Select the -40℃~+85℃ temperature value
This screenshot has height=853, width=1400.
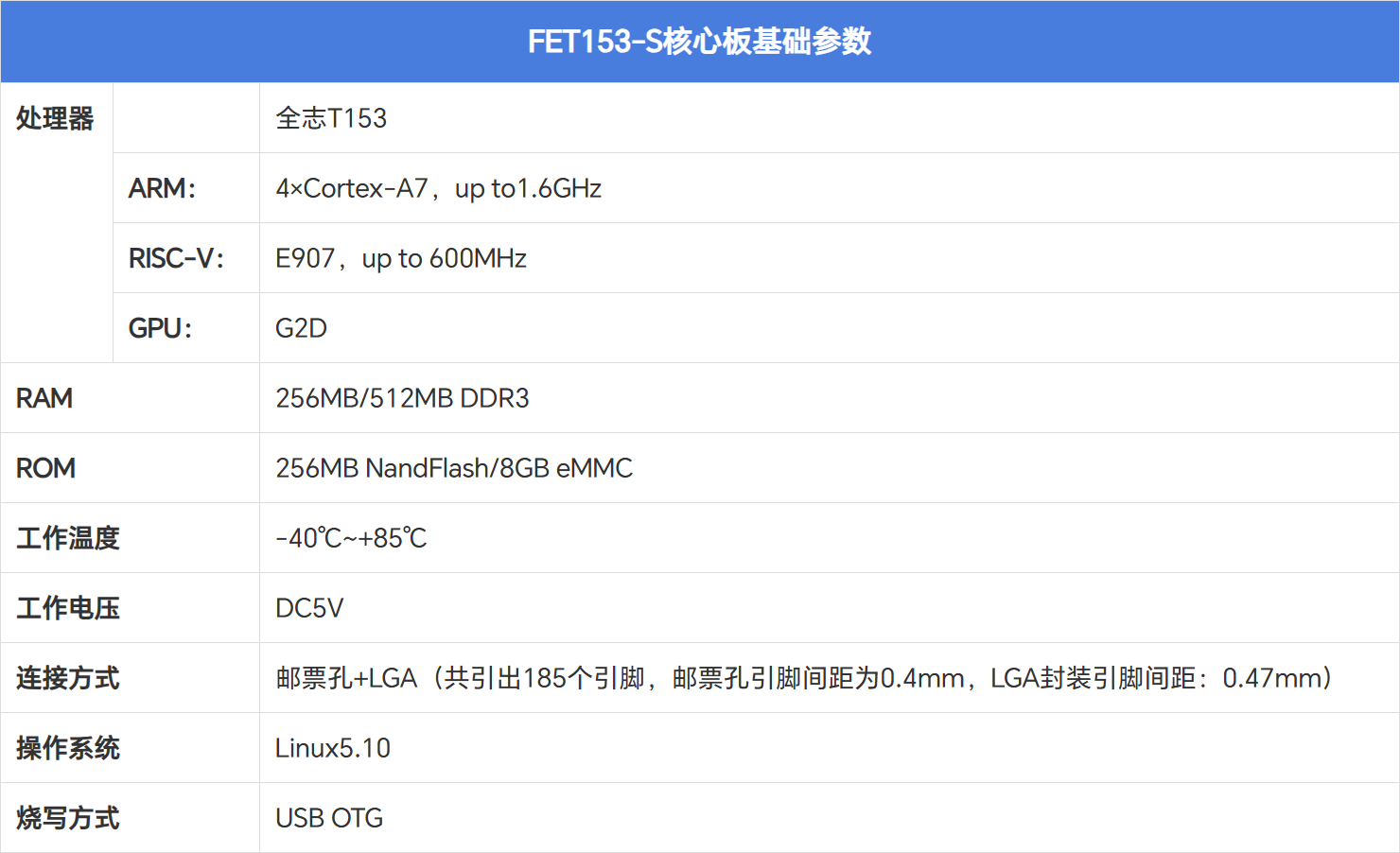tap(351, 538)
